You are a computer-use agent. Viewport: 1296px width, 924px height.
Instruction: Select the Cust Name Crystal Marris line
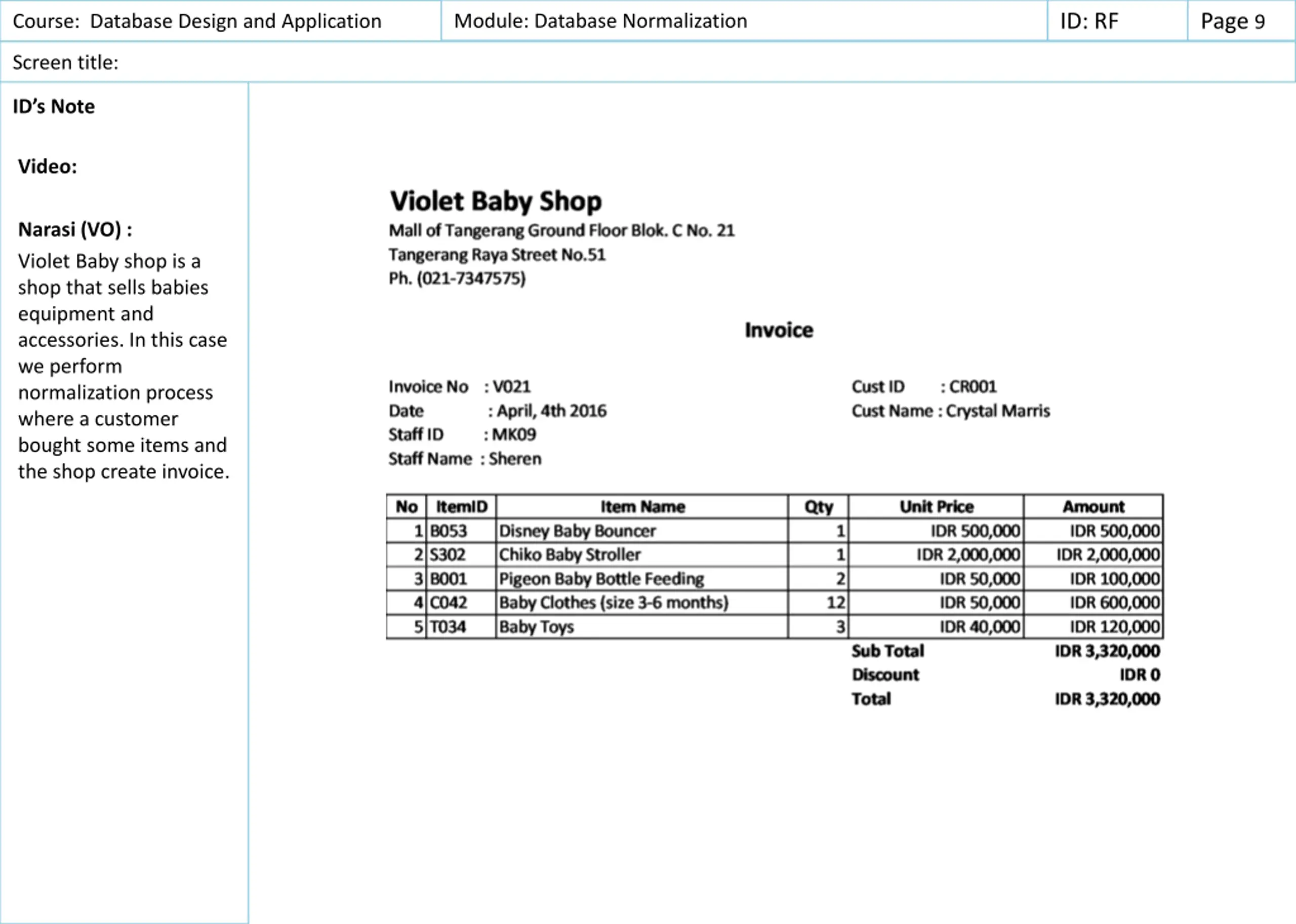[x=951, y=411]
